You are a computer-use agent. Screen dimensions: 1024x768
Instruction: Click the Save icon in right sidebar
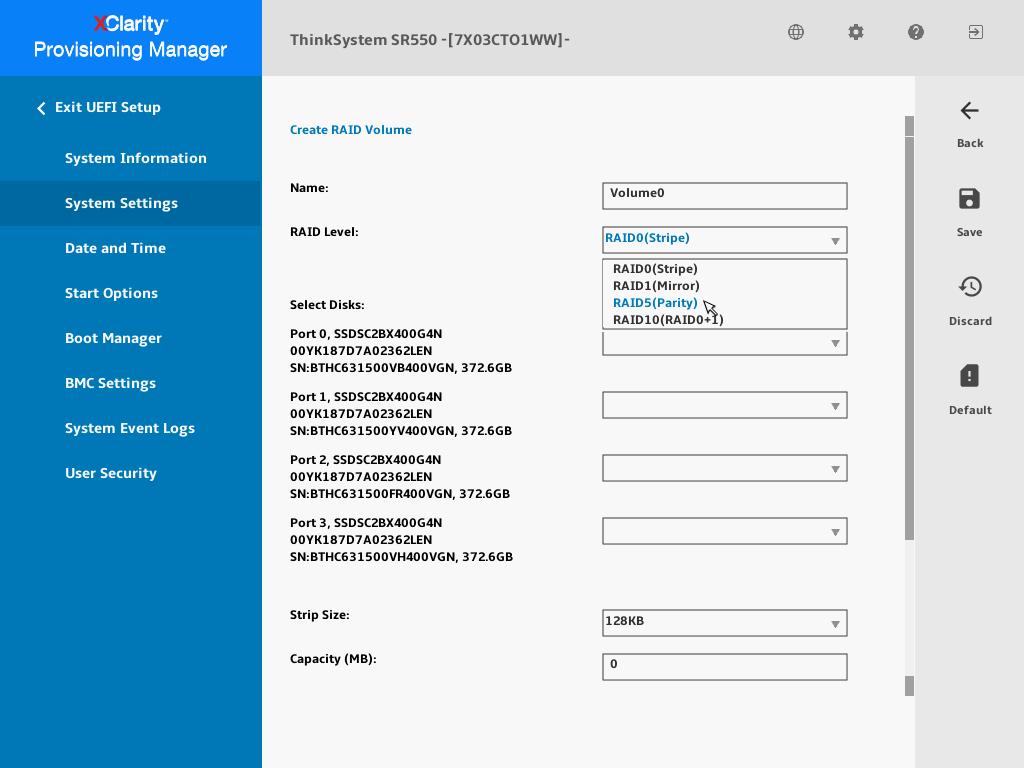(x=969, y=199)
